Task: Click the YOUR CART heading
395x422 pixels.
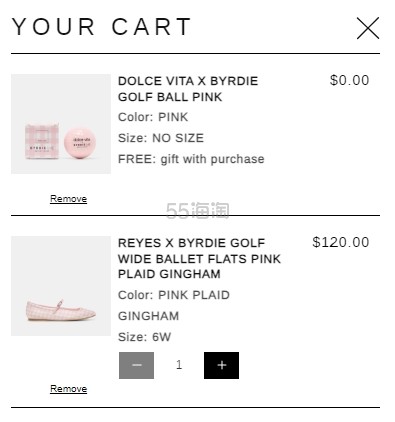Action: click(x=102, y=27)
